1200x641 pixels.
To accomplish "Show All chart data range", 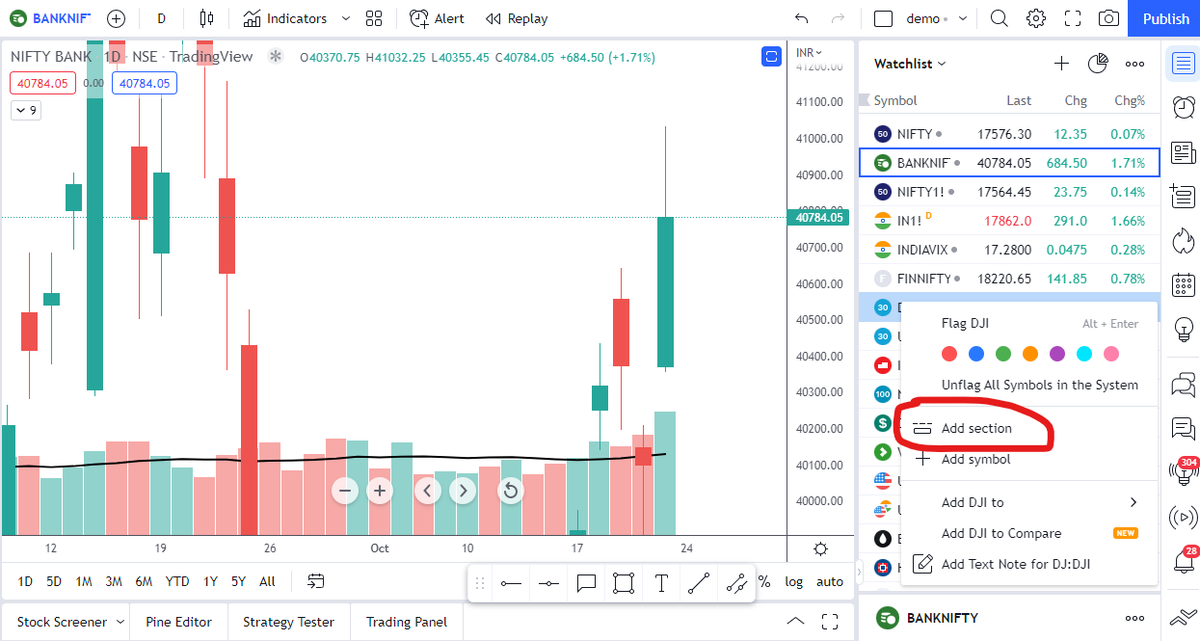I will (267, 581).
